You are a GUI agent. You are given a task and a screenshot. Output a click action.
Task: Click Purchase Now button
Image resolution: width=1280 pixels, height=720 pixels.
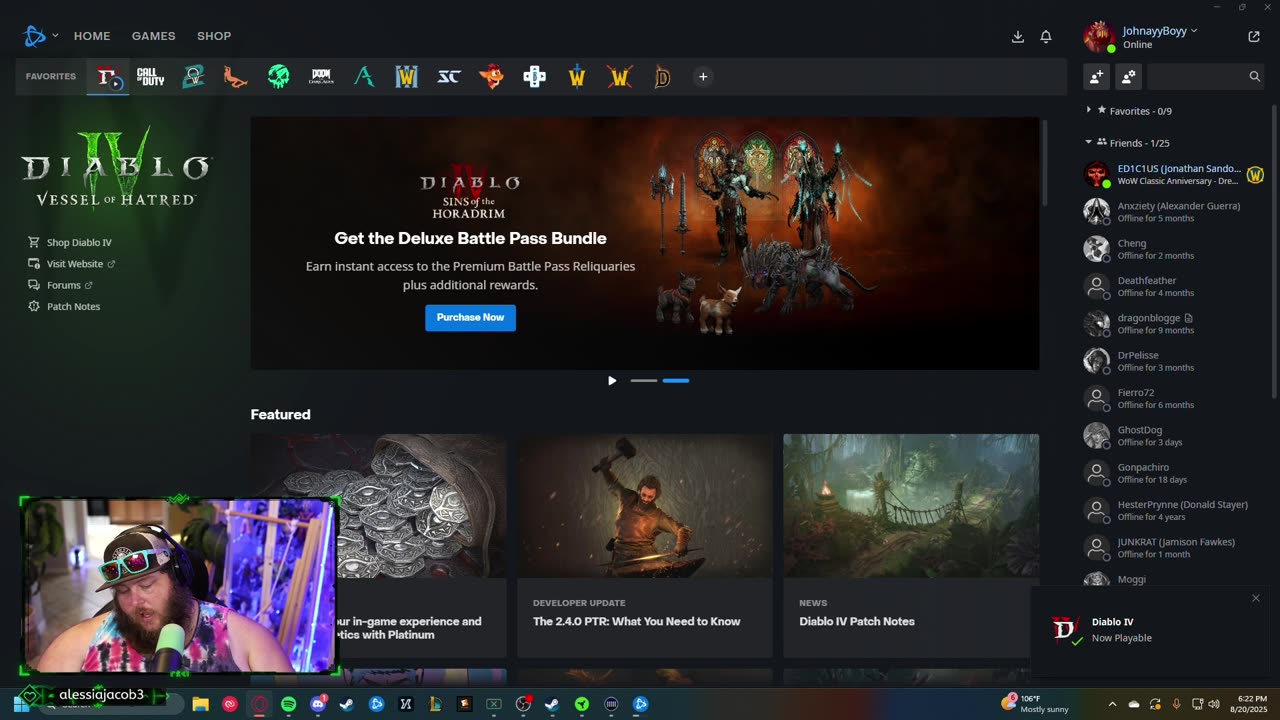[x=470, y=317]
